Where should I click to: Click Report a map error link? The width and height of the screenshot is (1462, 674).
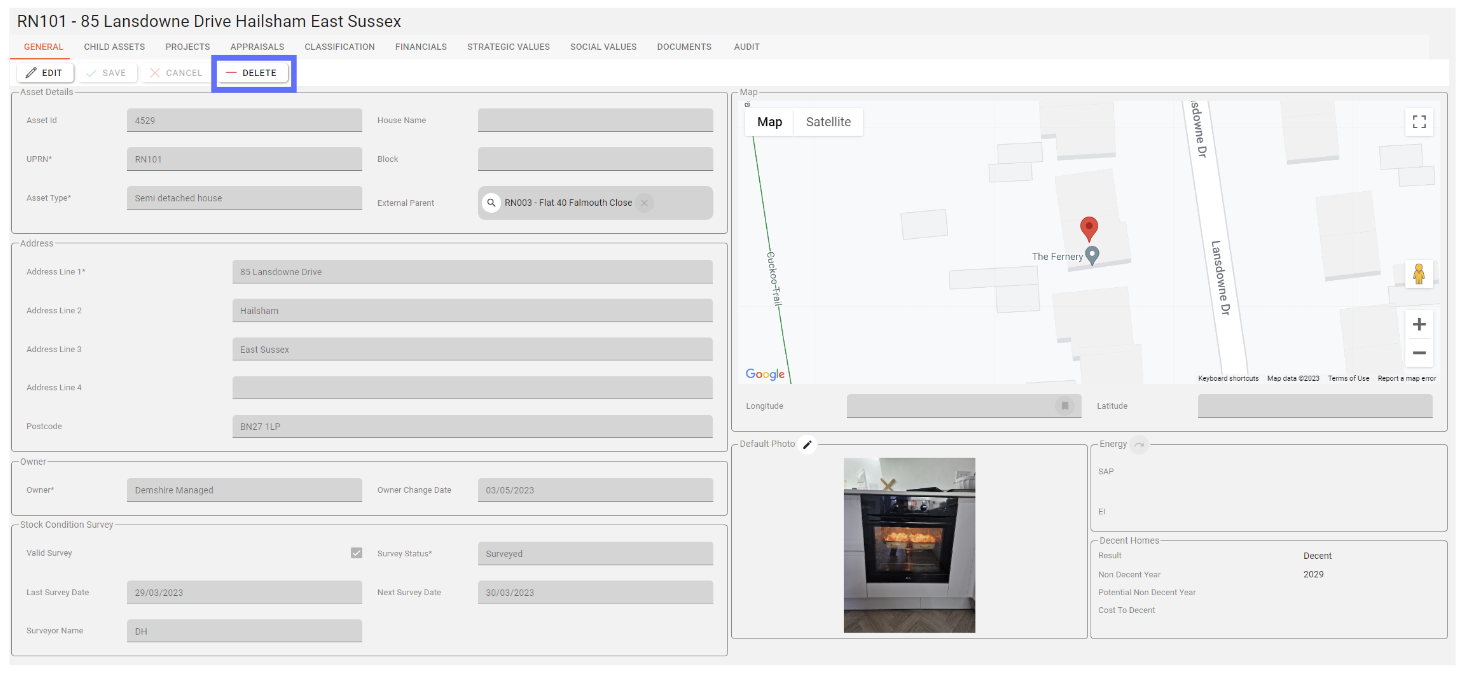(1406, 378)
